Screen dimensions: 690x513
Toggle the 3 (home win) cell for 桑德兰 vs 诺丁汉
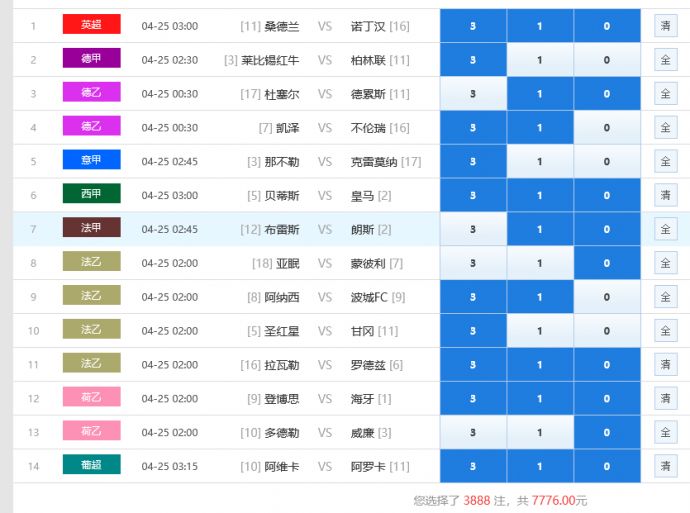[x=473, y=26]
